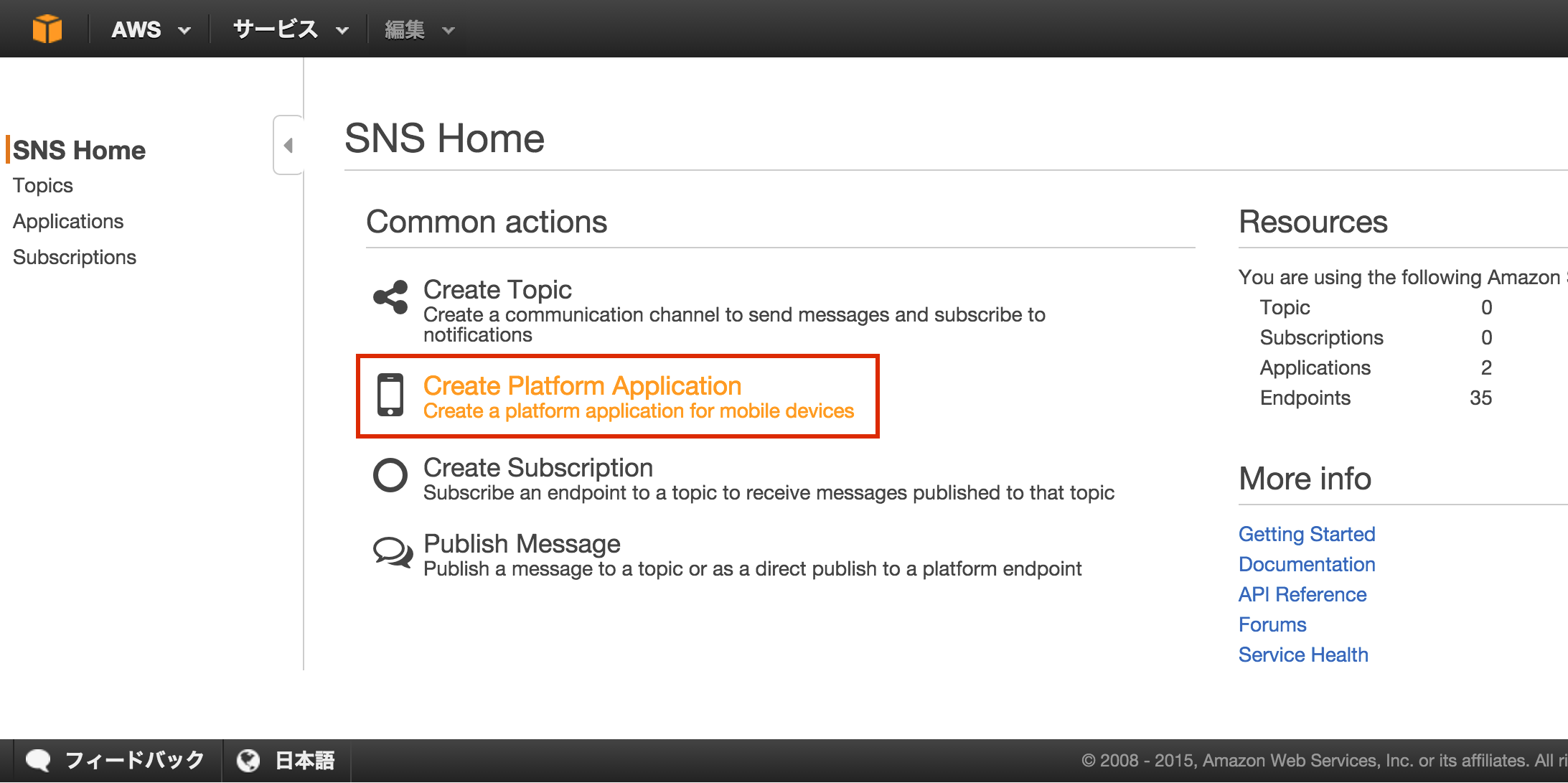Open the Forums link

tap(1272, 624)
